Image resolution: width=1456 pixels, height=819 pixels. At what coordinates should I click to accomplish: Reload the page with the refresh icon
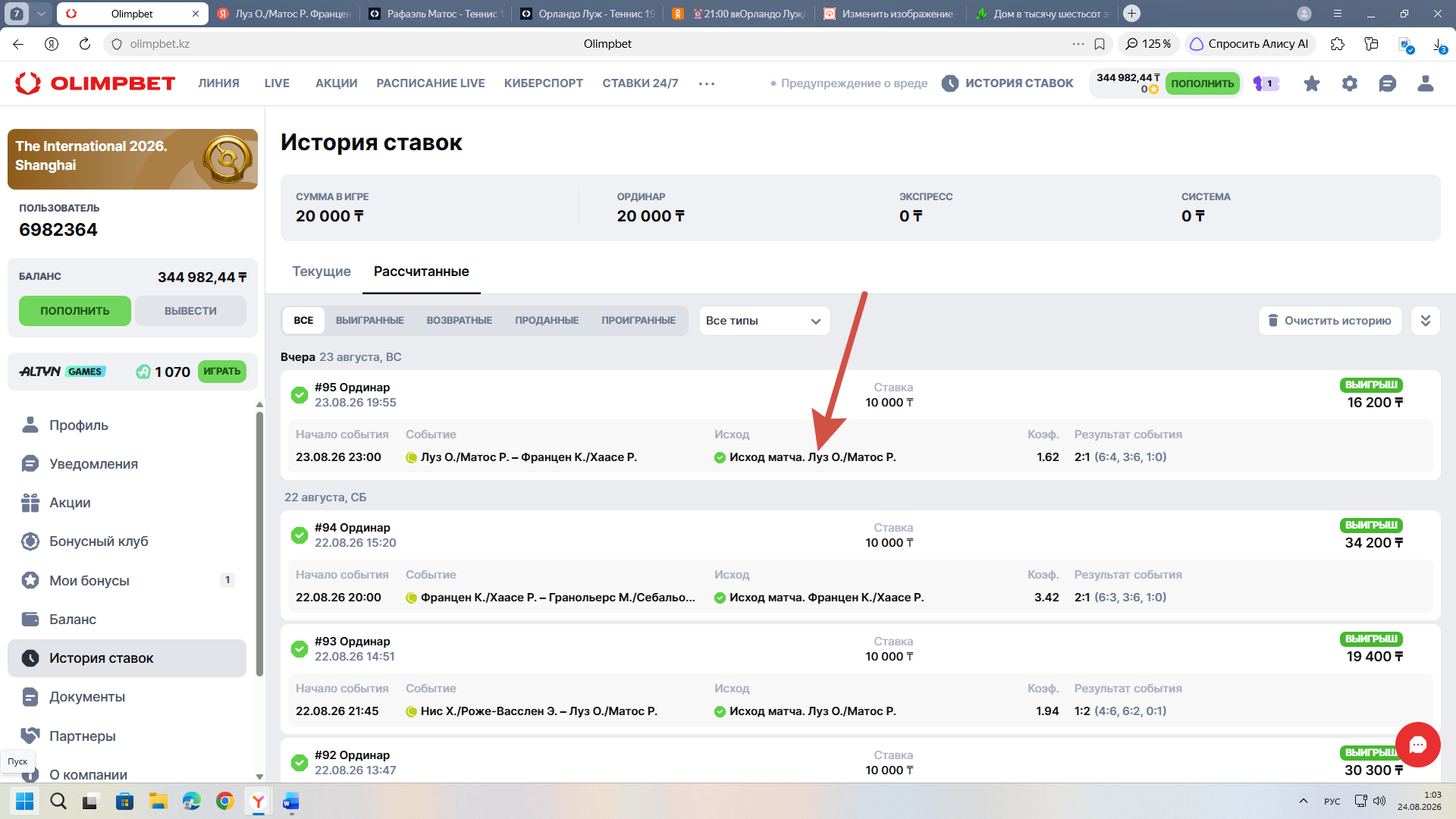coord(85,44)
